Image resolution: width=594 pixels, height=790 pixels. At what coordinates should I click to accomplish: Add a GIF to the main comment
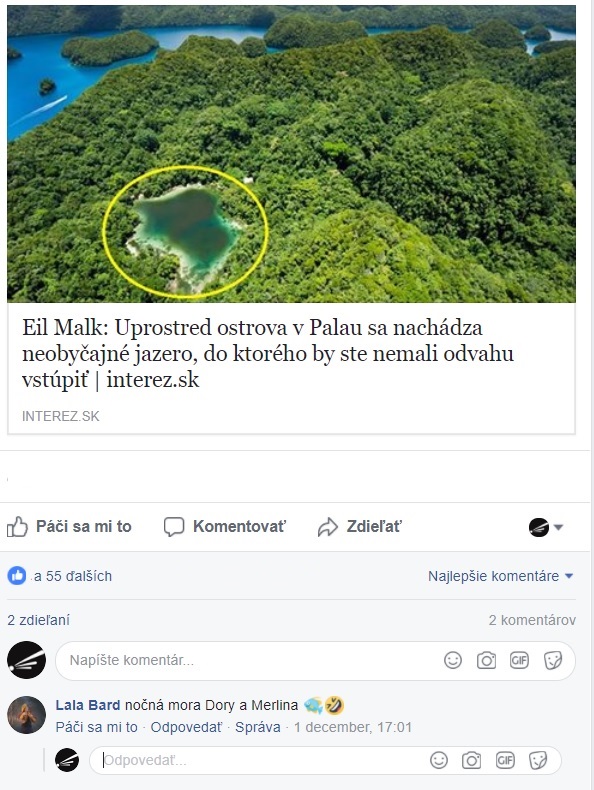point(519,660)
